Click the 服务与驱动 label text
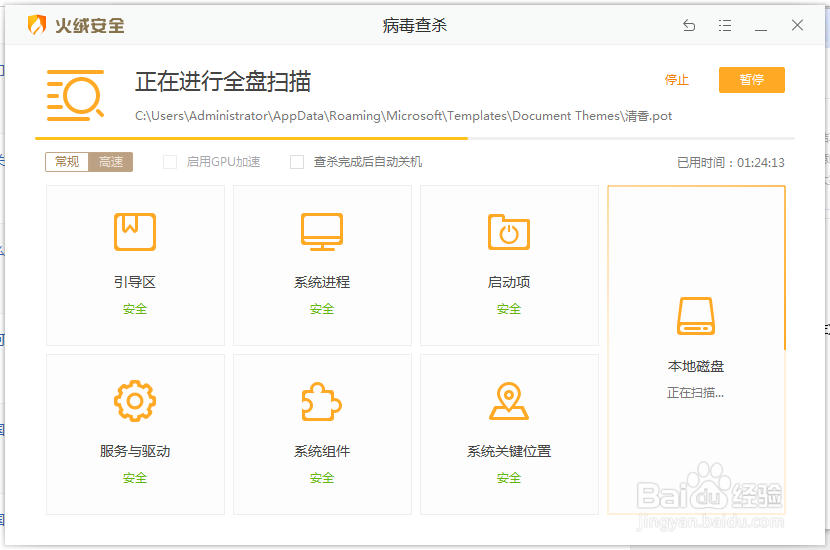This screenshot has width=830, height=550. (135, 451)
